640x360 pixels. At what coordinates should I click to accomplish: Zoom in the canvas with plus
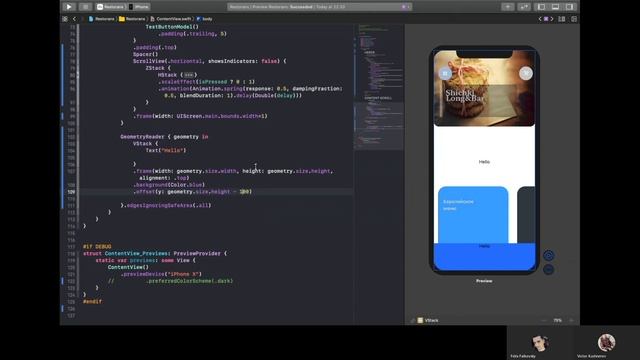point(571,320)
